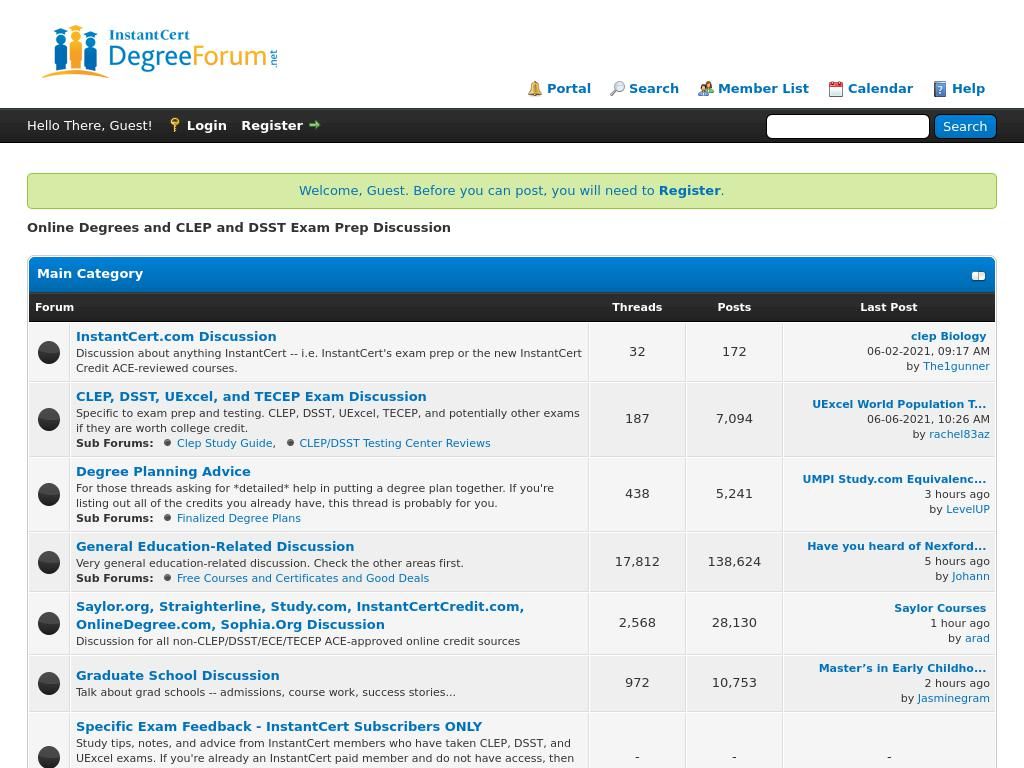
Task: View user LevelUP profile
Action: click(968, 509)
